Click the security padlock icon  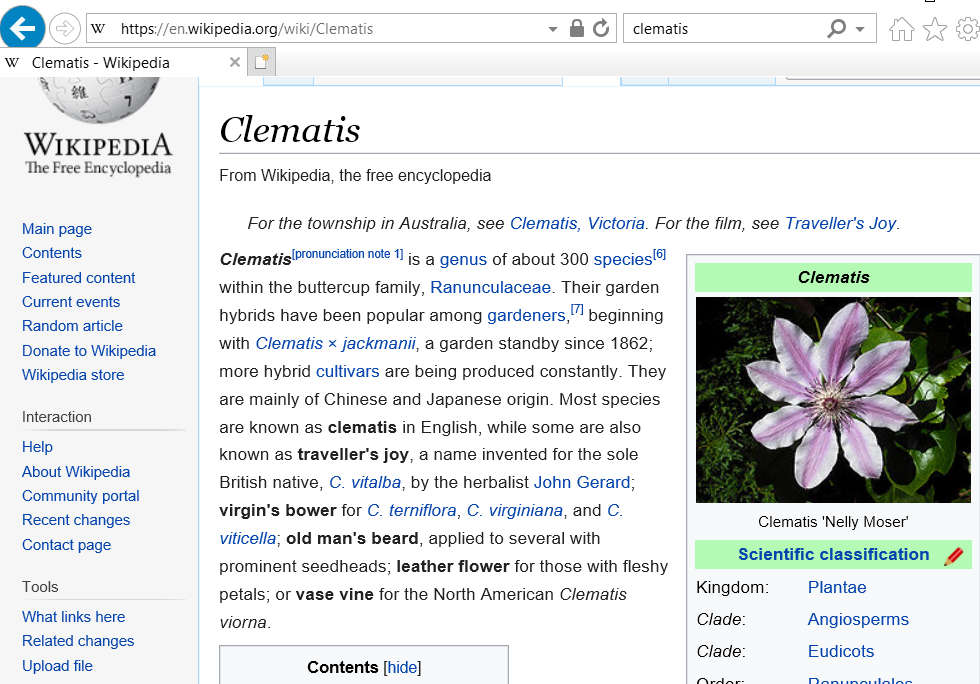coord(577,28)
